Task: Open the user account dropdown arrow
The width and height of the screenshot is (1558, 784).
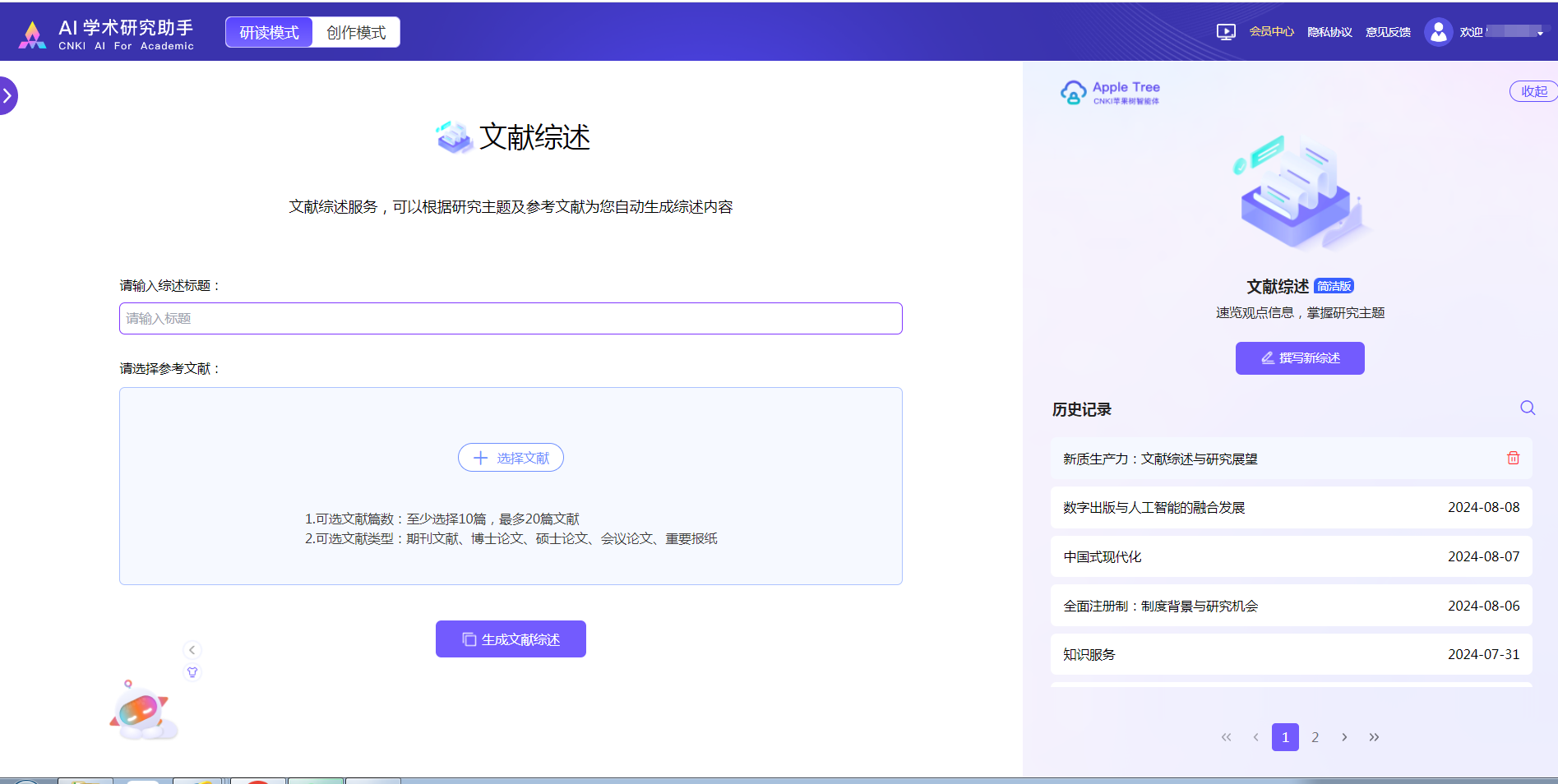Action: pos(1540,34)
